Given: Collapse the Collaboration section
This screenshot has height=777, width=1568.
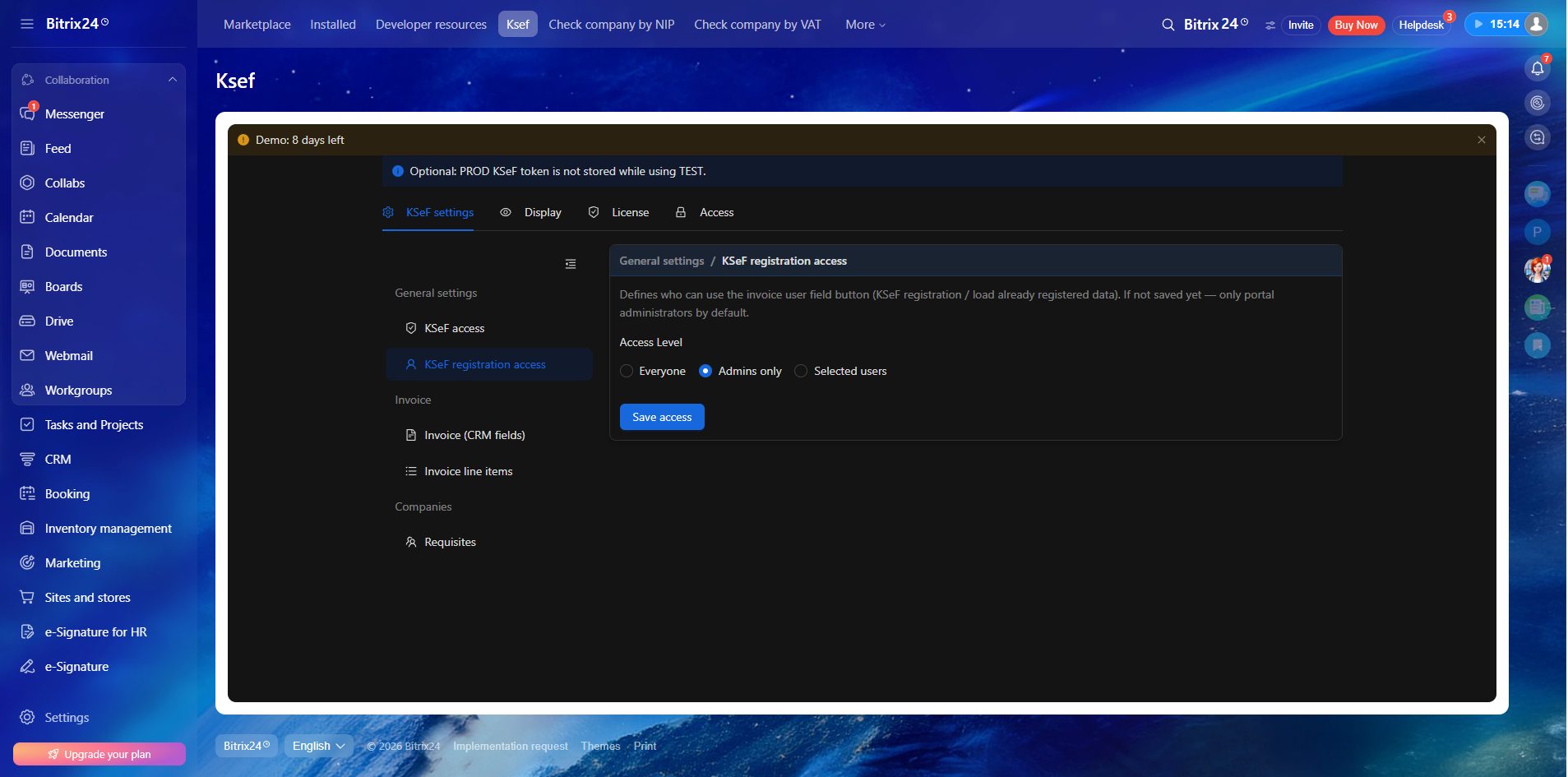Looking at the screenshot, I should pos(172,80).
